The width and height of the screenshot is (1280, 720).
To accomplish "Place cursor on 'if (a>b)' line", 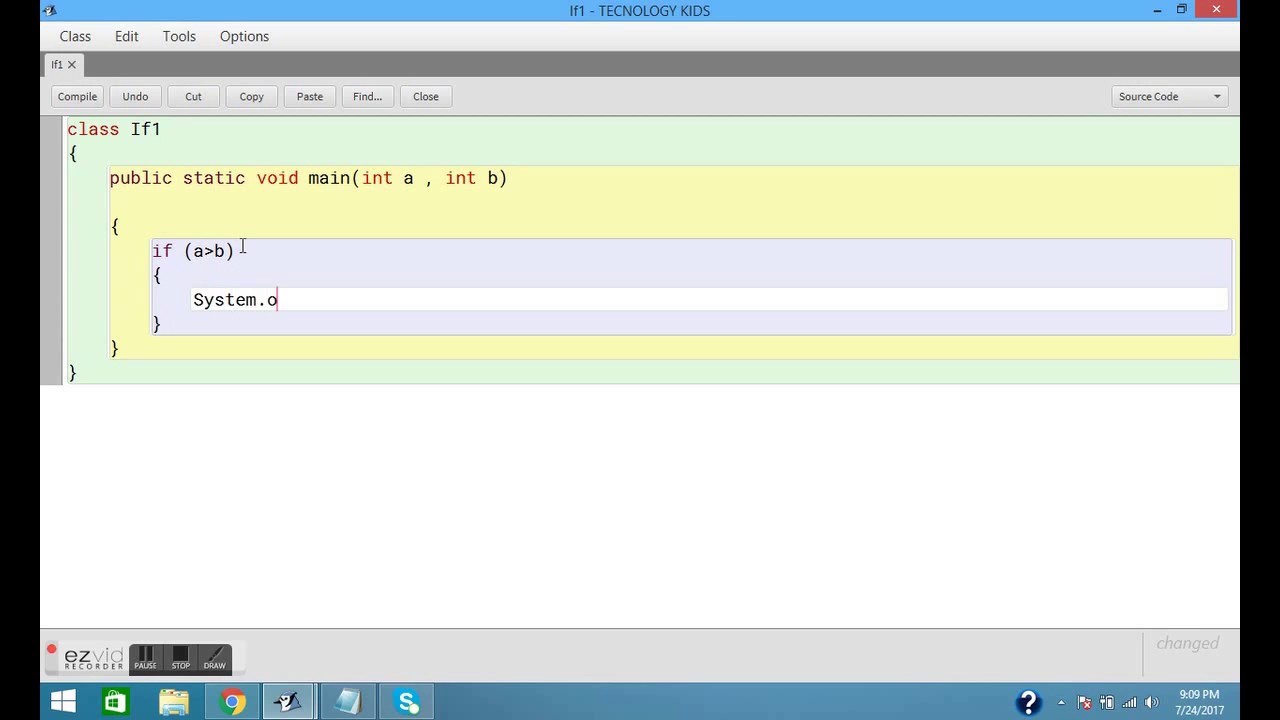I will coord(193,251).
